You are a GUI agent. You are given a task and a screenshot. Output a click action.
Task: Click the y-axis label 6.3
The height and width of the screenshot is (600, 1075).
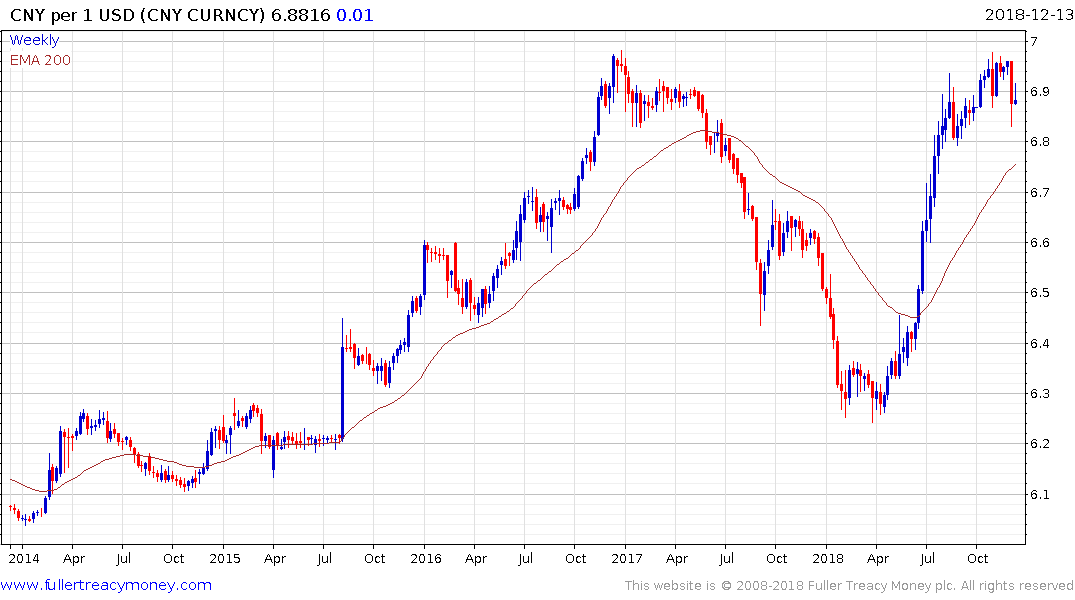pyautogui.click(x=1040, y=394)
